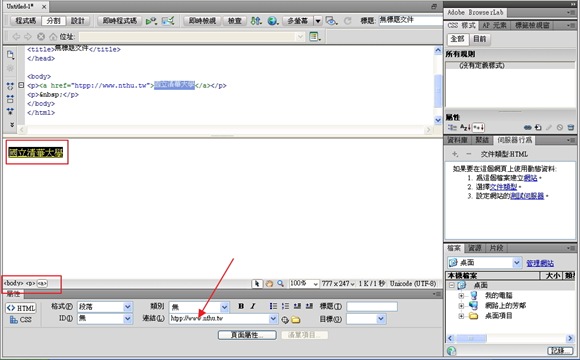
Task: Expand the 我的電腦 tree node
Action: [461, 296]
